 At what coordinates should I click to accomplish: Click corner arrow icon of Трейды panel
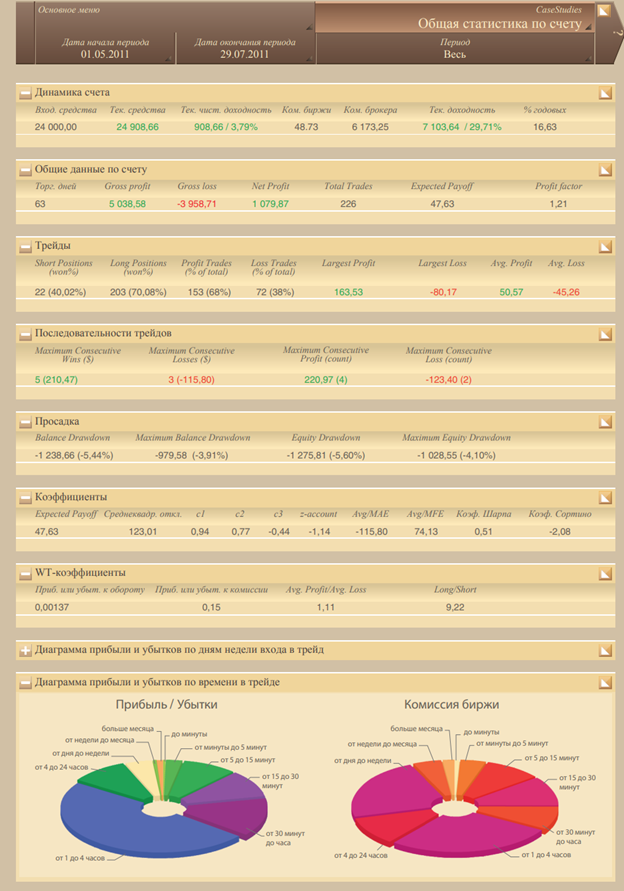coord(605,247)
